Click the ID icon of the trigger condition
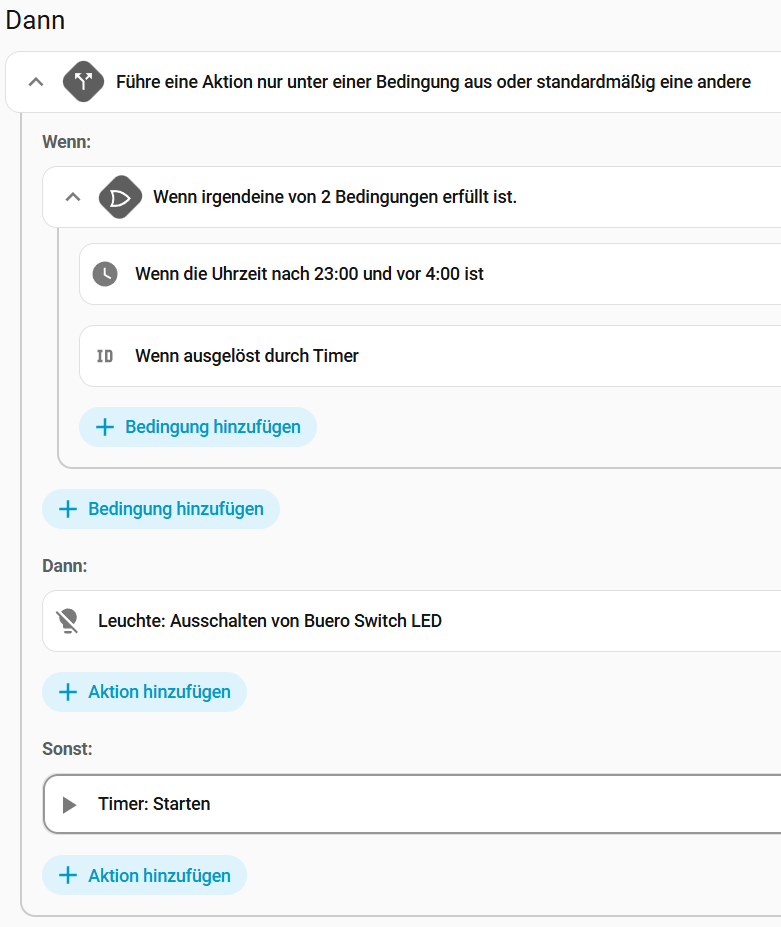Image resolution: width=781 pixels, height=927 pixels. [x=105, y=356]
